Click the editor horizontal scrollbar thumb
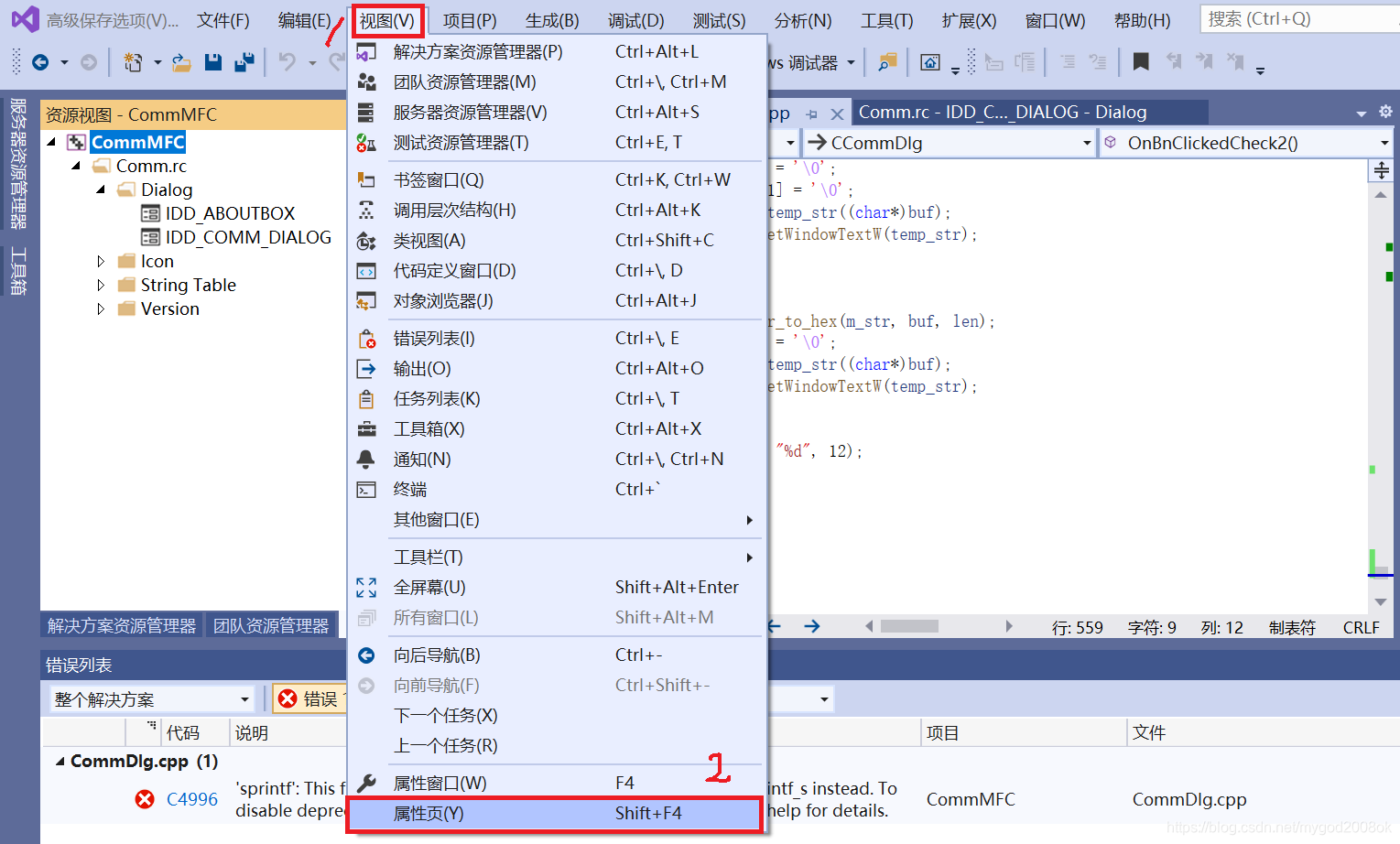This screenshot has height=844, width=1400. 909,626
